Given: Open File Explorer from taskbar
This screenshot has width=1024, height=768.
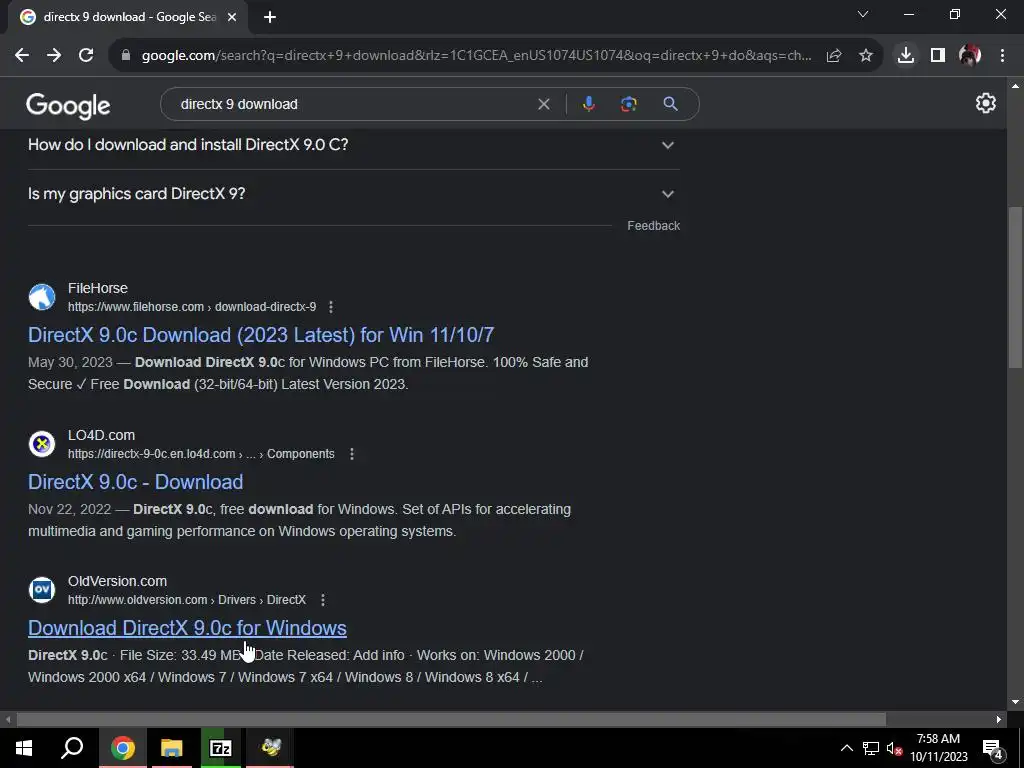Looking at the screenshot, I should pos(172,748).
